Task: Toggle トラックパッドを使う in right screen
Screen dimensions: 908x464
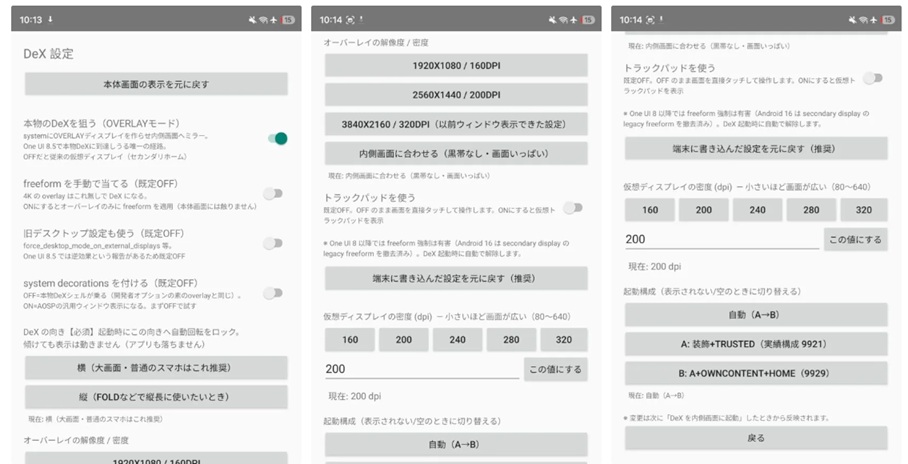Action: click(x=873, y=78)
